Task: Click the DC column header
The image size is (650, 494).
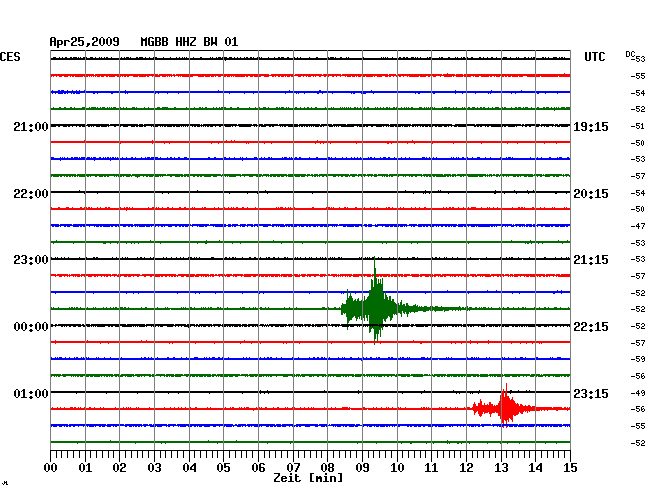Action: [x=630, y=54]
